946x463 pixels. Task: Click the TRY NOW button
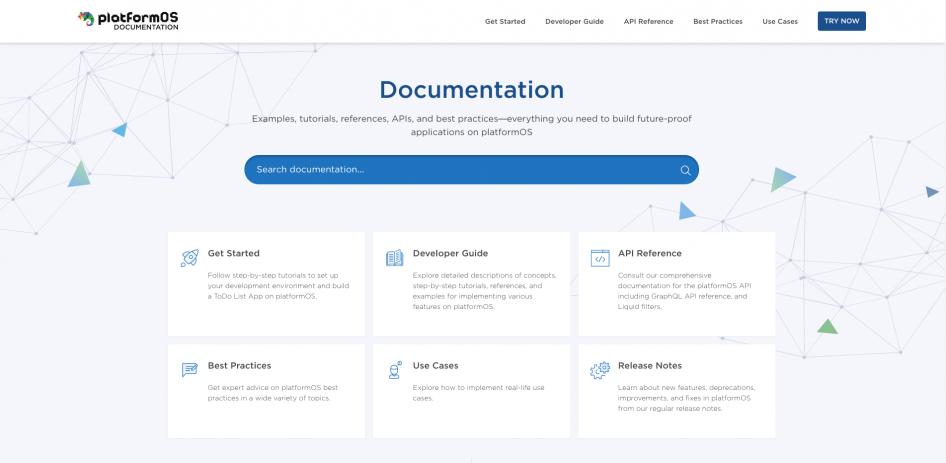point(842,21)
